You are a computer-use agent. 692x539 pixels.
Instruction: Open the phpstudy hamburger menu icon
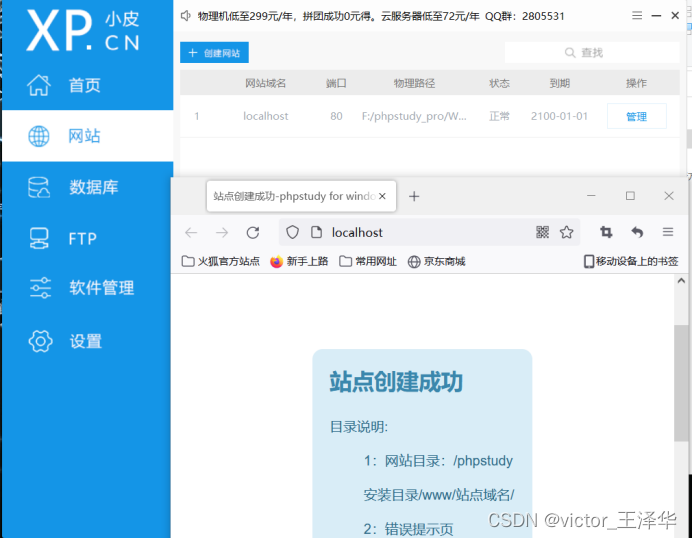(637, 16)
